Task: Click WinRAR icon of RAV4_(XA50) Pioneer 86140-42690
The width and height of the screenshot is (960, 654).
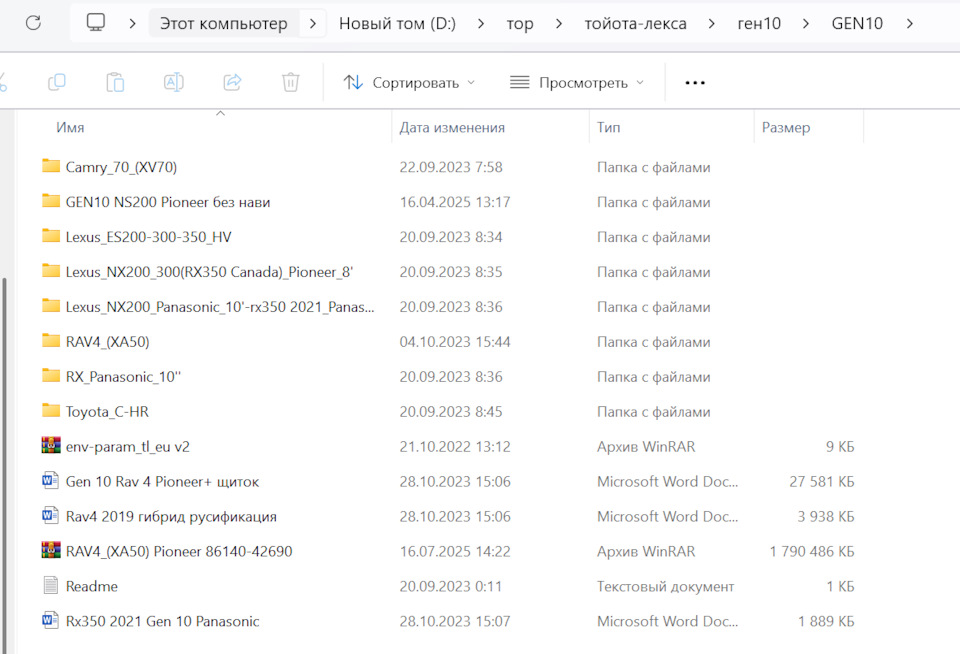Action: pyautogui.click(x=51, y=550)
